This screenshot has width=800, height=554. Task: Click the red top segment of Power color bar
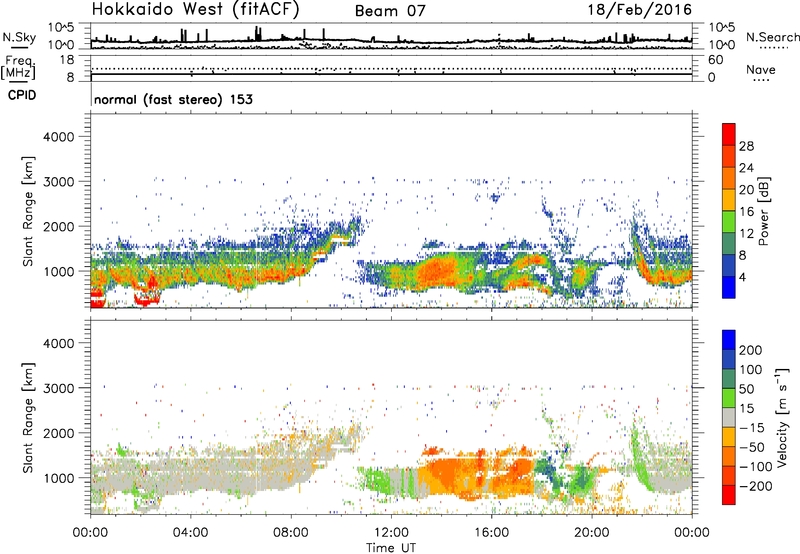tap(729, 134)
